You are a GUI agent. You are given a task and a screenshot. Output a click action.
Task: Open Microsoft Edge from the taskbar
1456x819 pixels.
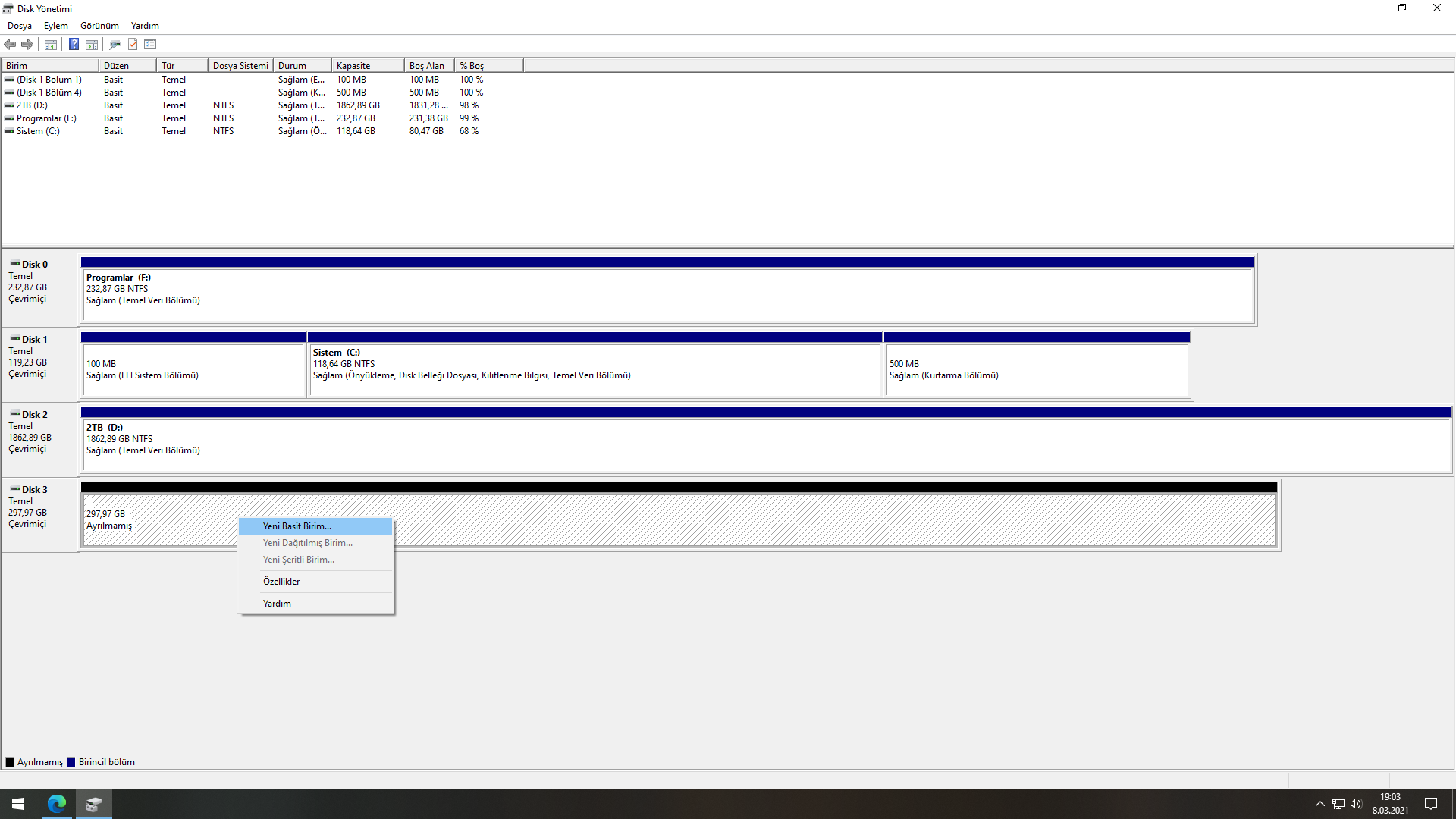pos(57,804)
